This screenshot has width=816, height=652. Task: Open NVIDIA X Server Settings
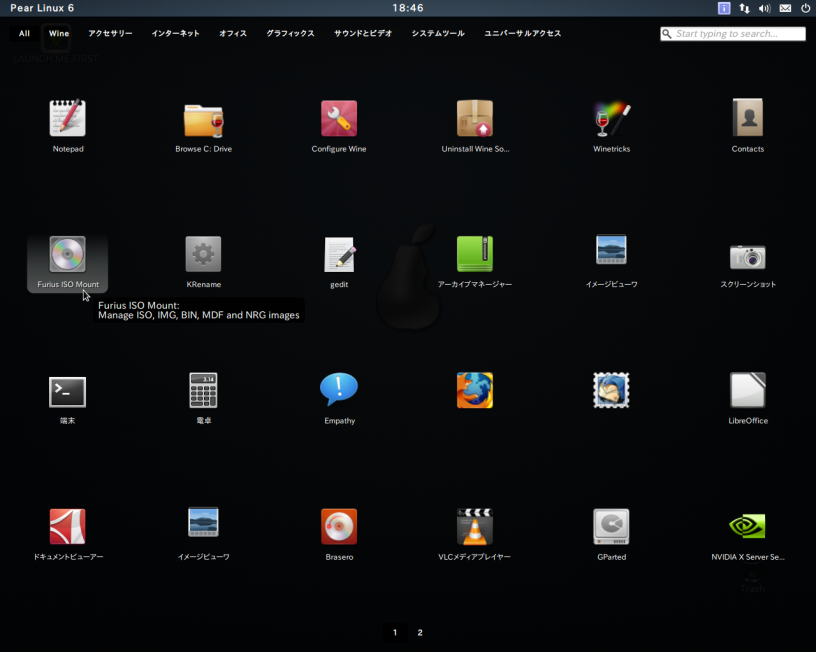(748, 526)
